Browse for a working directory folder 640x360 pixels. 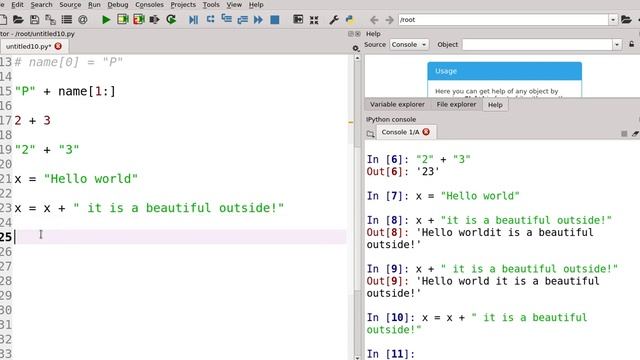pos(626,19)
